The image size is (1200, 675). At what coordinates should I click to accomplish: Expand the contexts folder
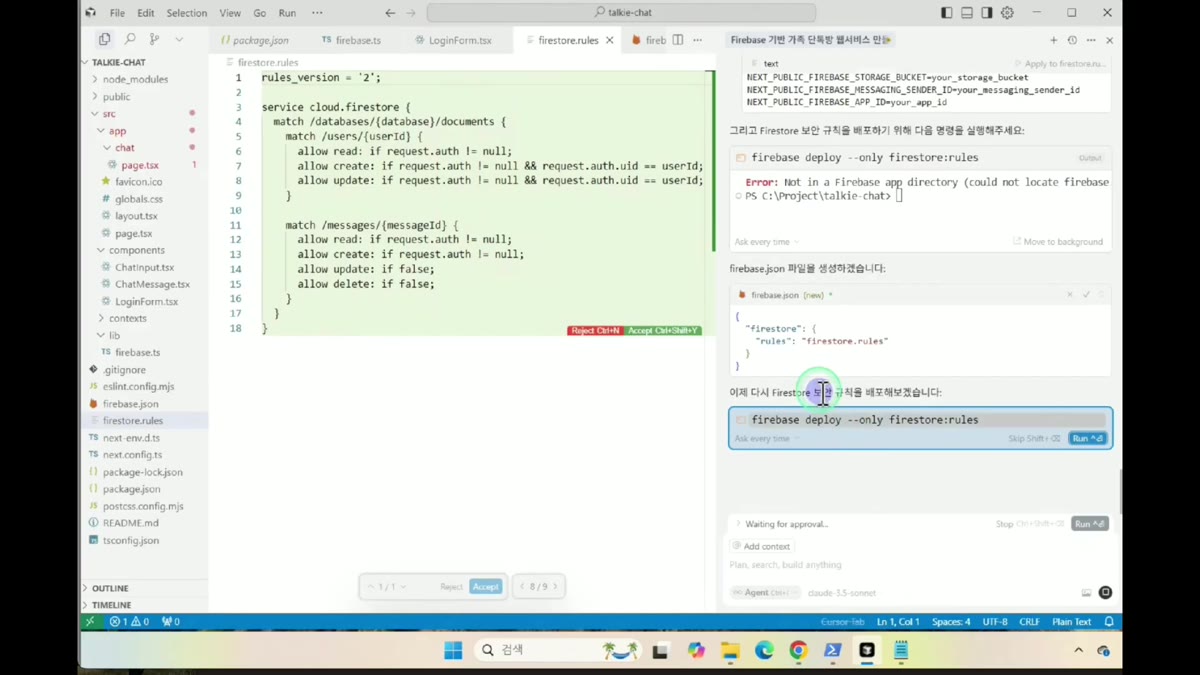tap(128, 318)
